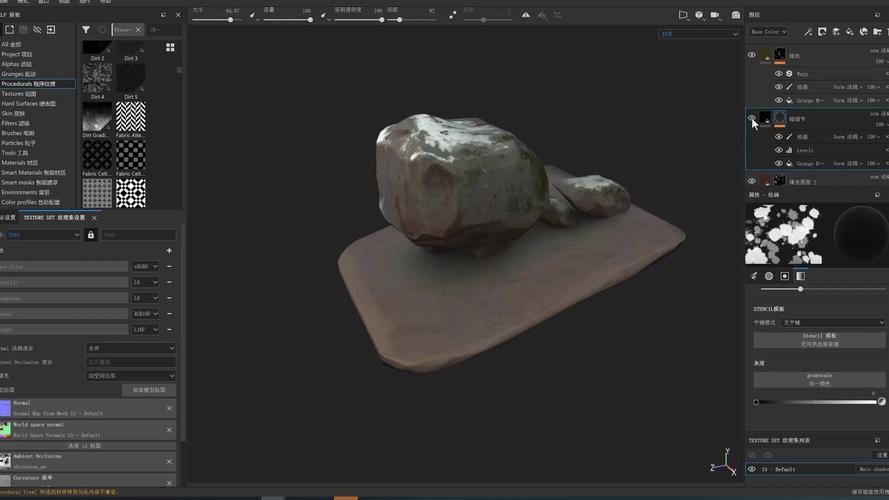Open the viewport display mode icon
The image size is (889, 500).
pos(683,15)
